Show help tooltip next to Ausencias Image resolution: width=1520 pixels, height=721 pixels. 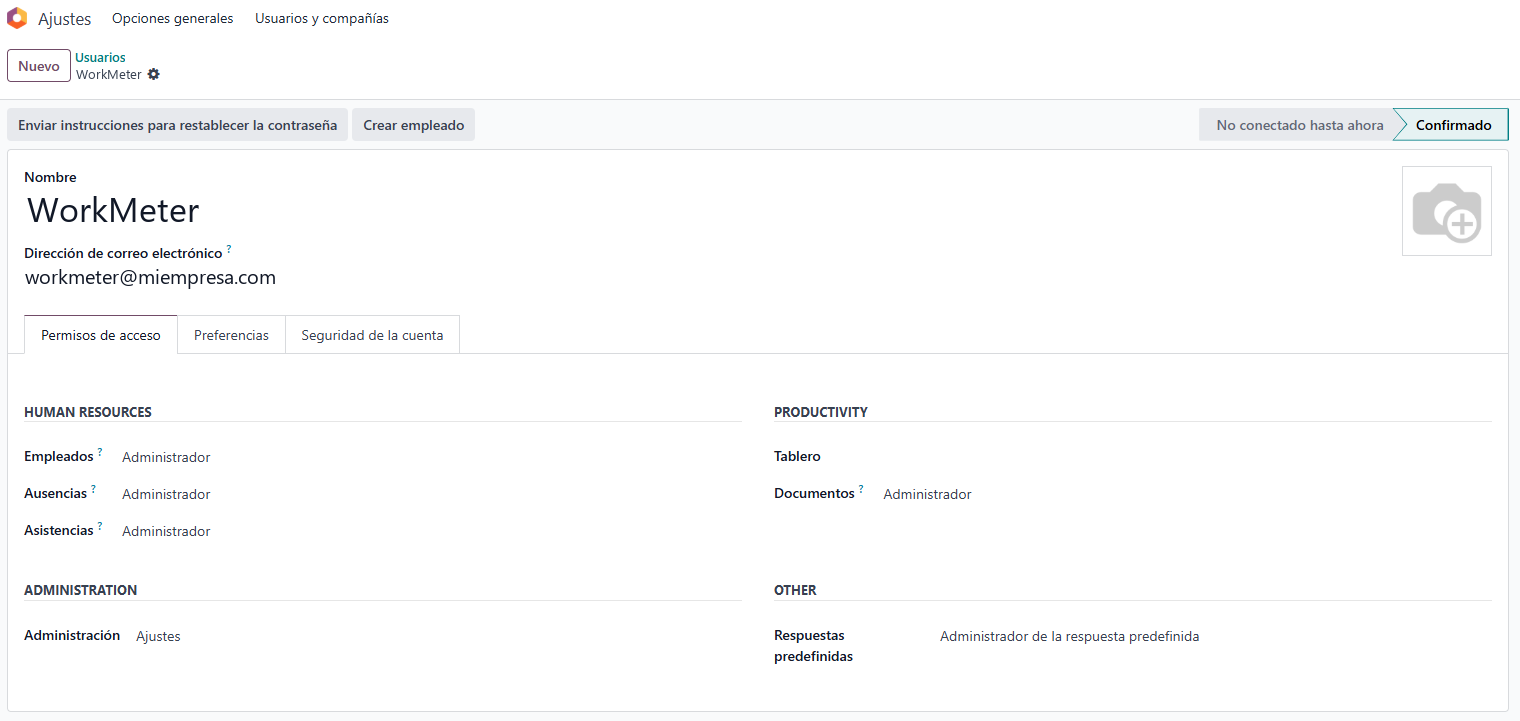point(94,489)
